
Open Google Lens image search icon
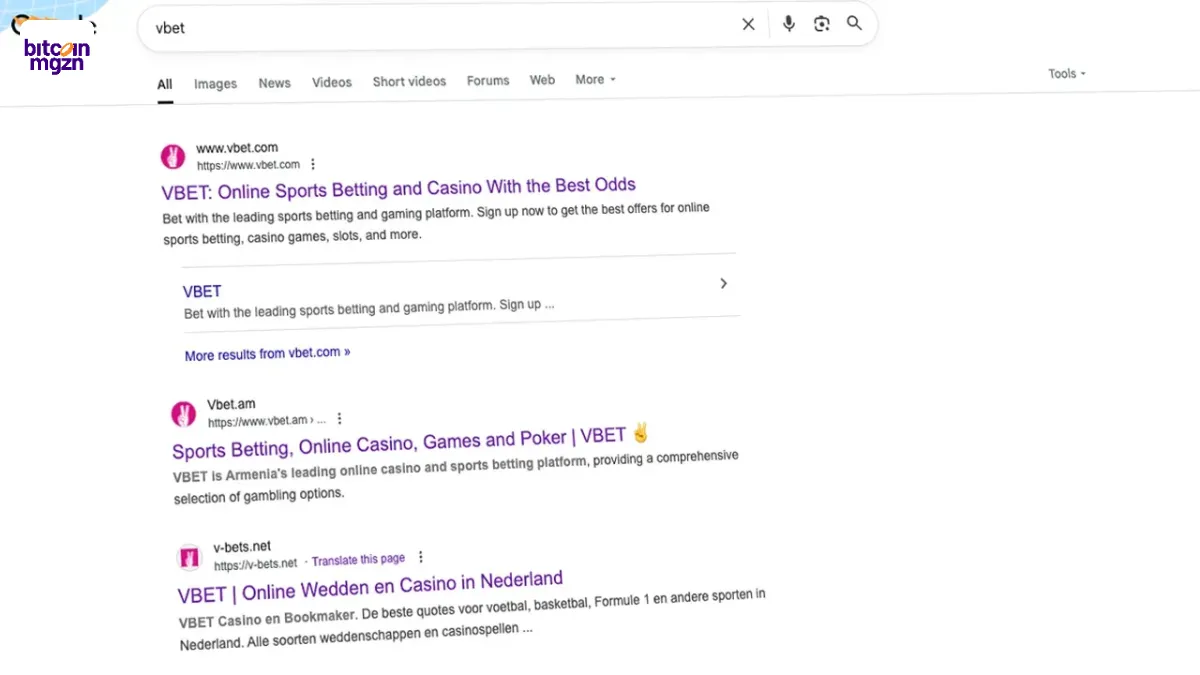822,24
